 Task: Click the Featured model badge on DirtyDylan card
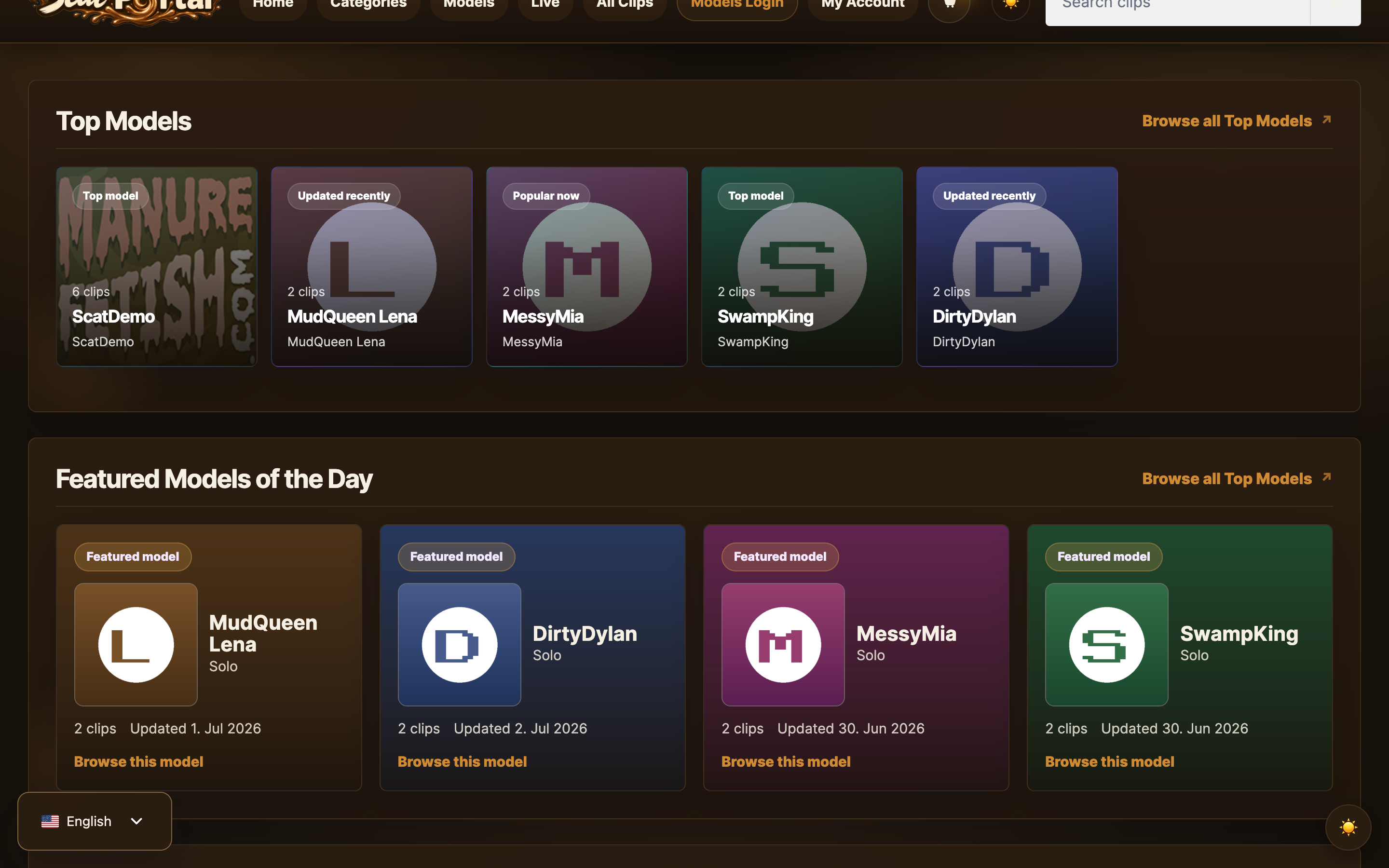point(457,557)
